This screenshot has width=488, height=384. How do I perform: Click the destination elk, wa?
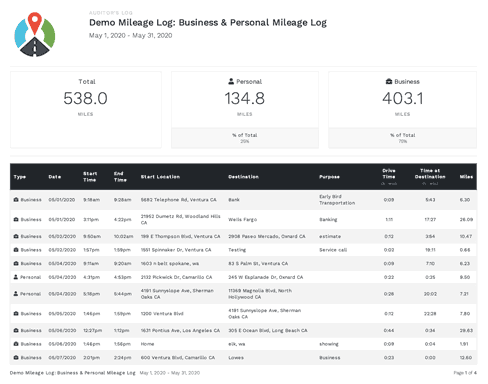[237, 344]
